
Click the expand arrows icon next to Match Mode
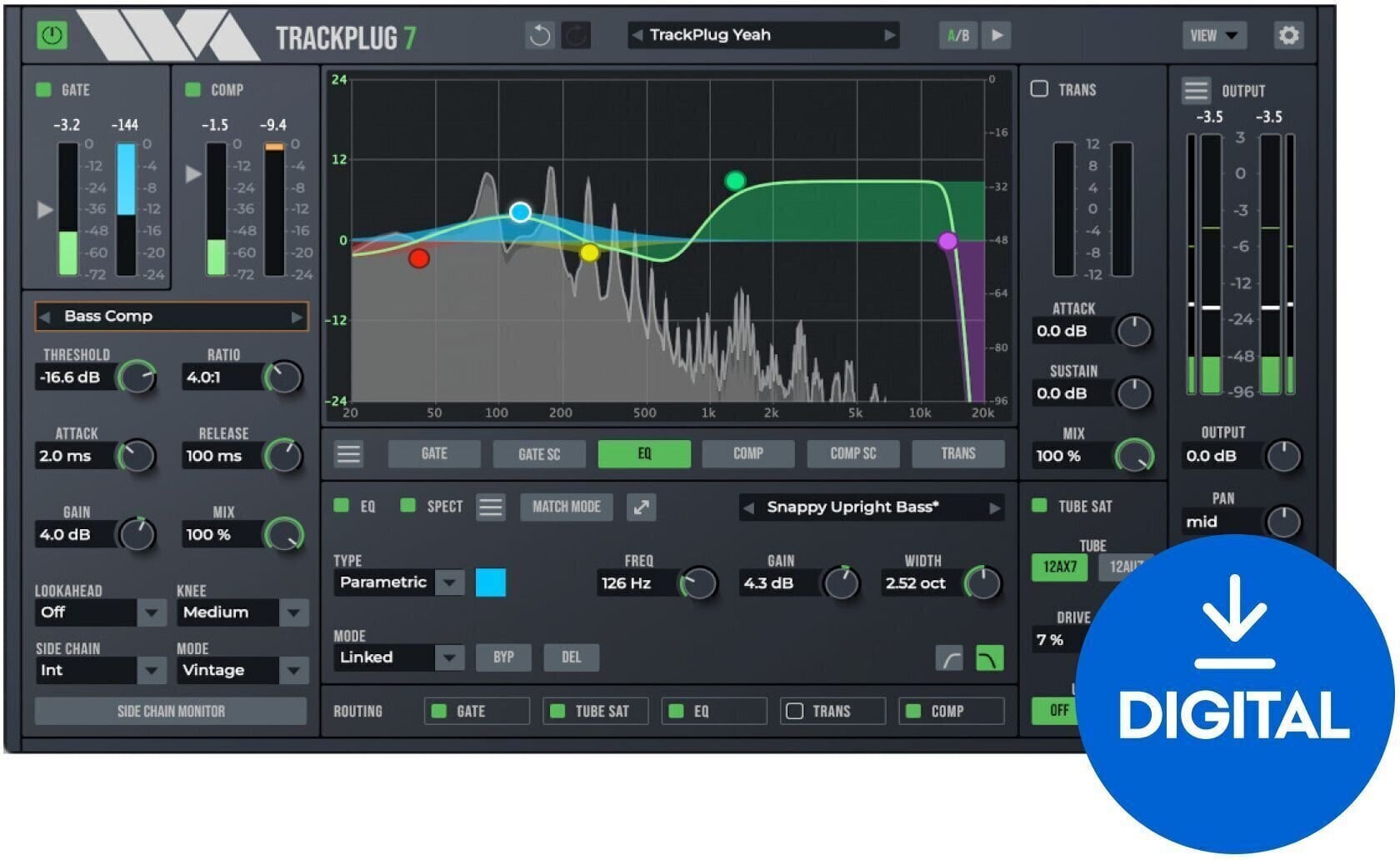(x=641, y=507)
